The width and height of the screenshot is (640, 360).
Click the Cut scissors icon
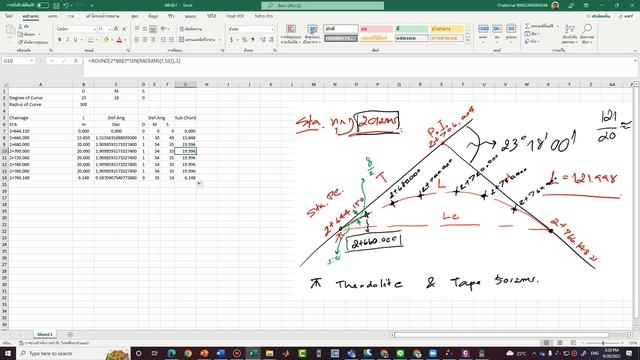coord(21,26)
